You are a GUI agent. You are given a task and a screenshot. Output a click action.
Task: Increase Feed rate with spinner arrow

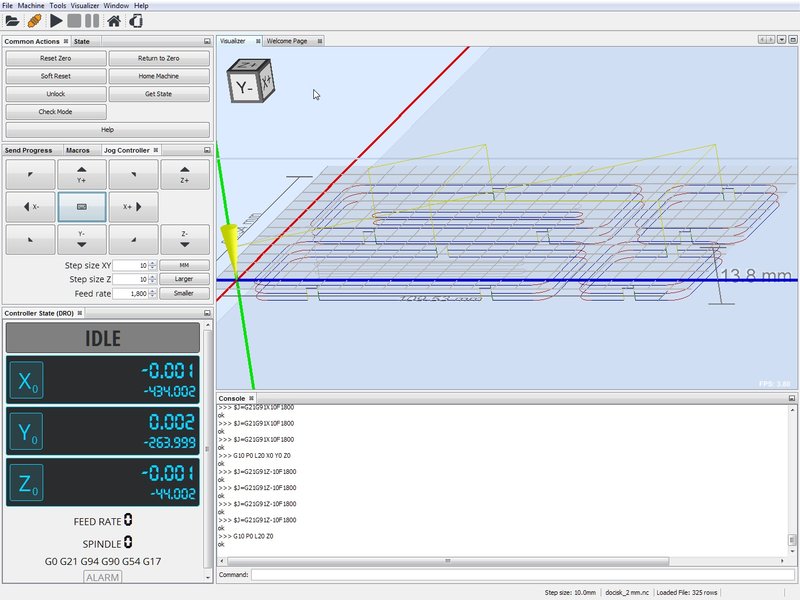152,291
